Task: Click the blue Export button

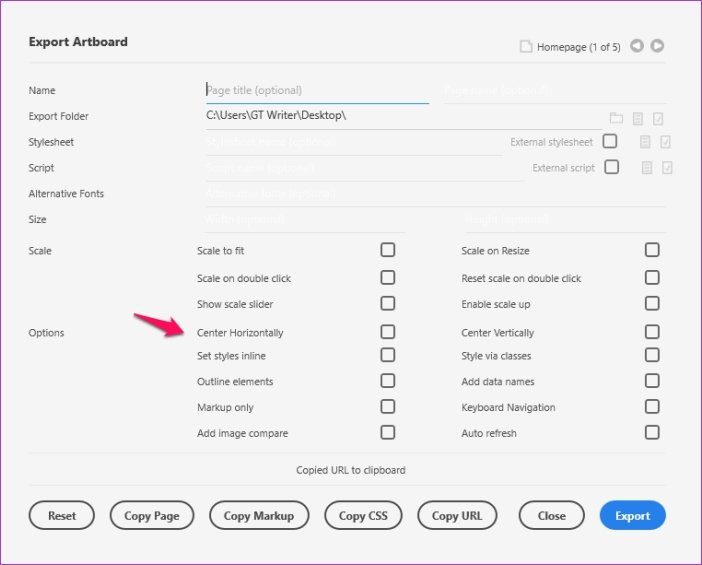Action: pos(632,515)
